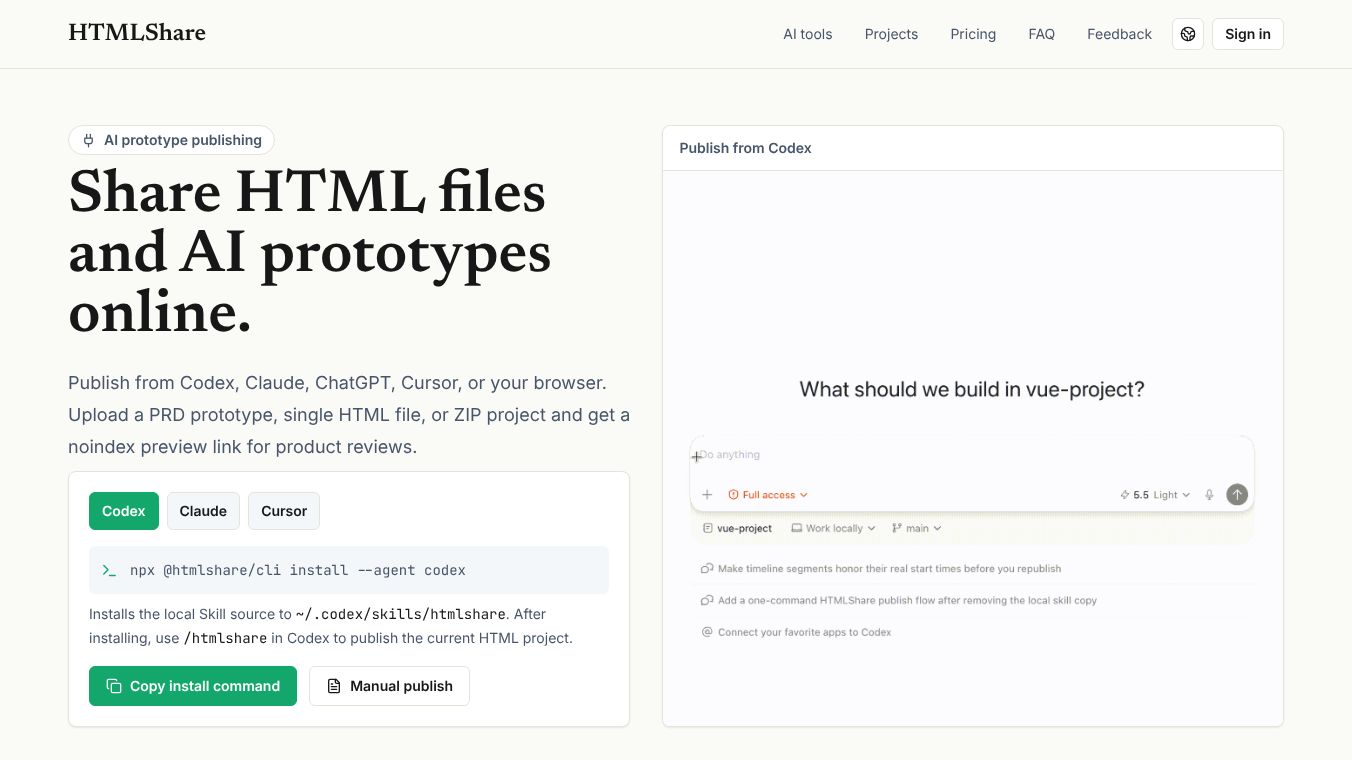The height and width of the screenshot is (760, 1352).
Task: Click the Do anything prompt field
Action: point(971,455)
